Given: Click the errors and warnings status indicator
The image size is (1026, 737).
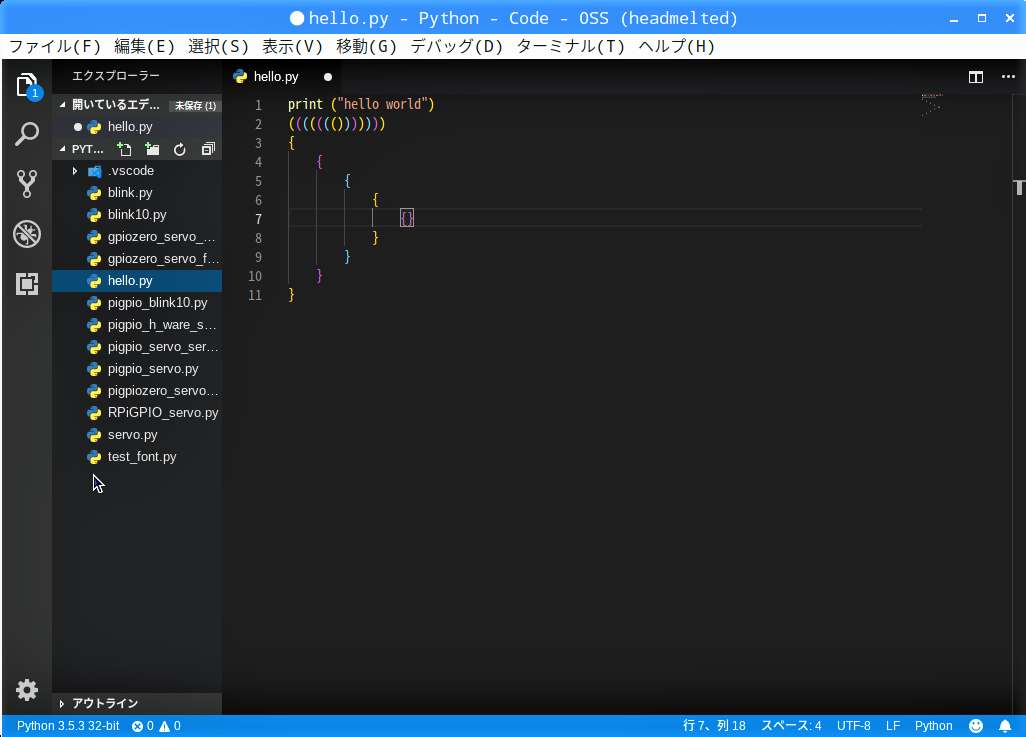Looking at the screenshot, I should 156,726.
